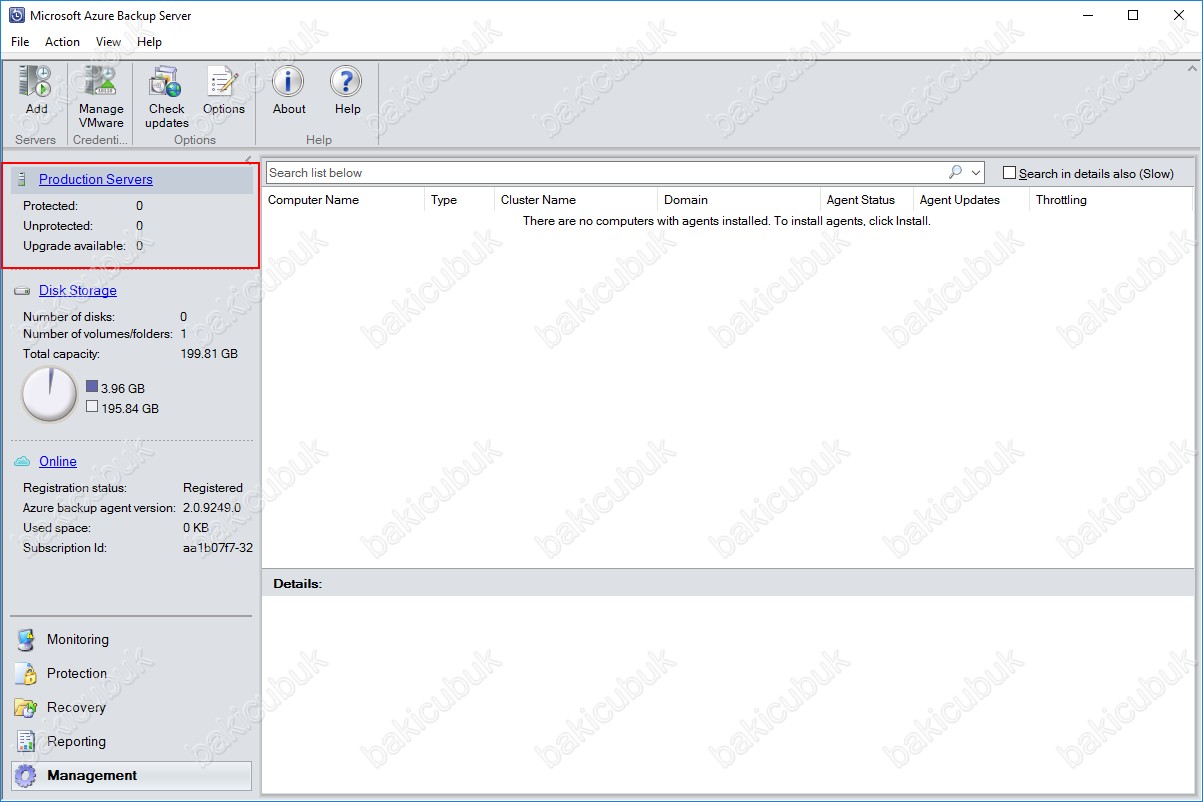Click the Details pane header

click(728, 583)
